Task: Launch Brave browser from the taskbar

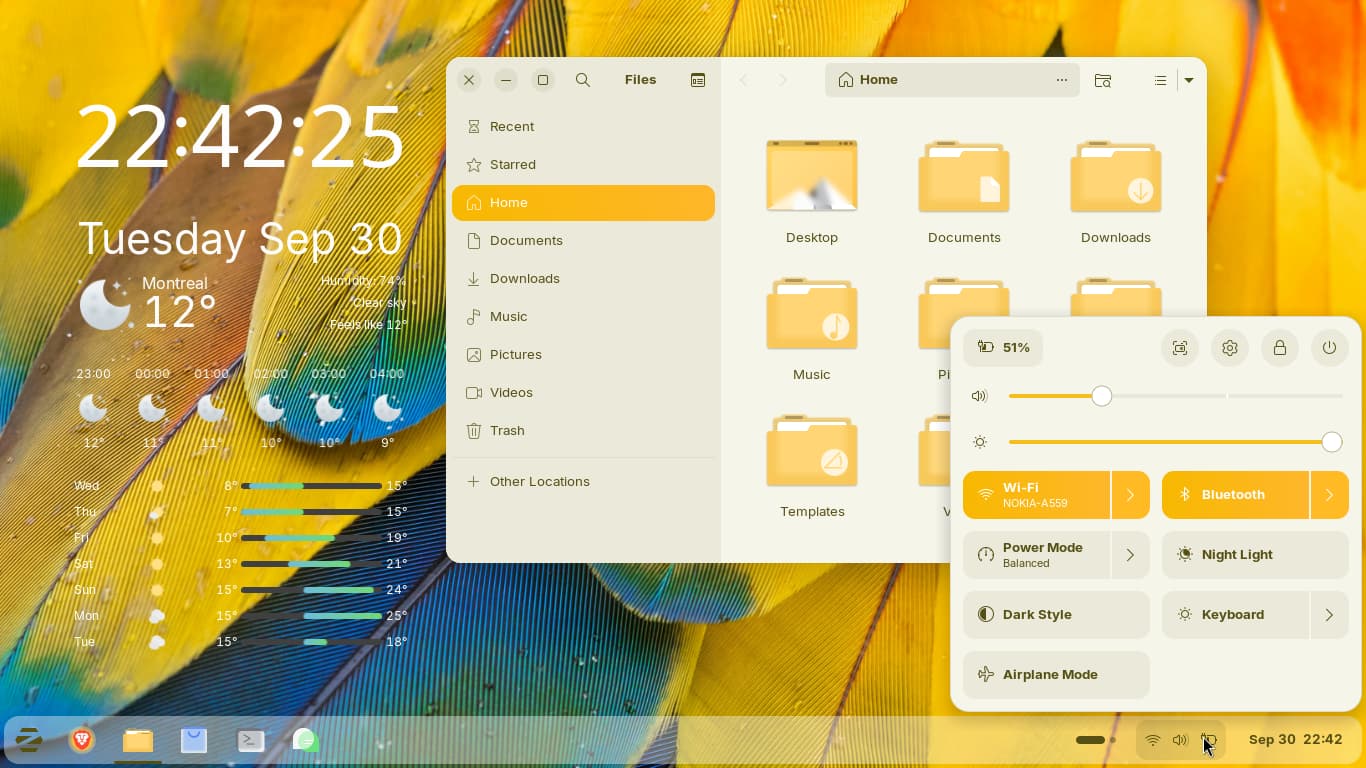Action: coord(82,740)
